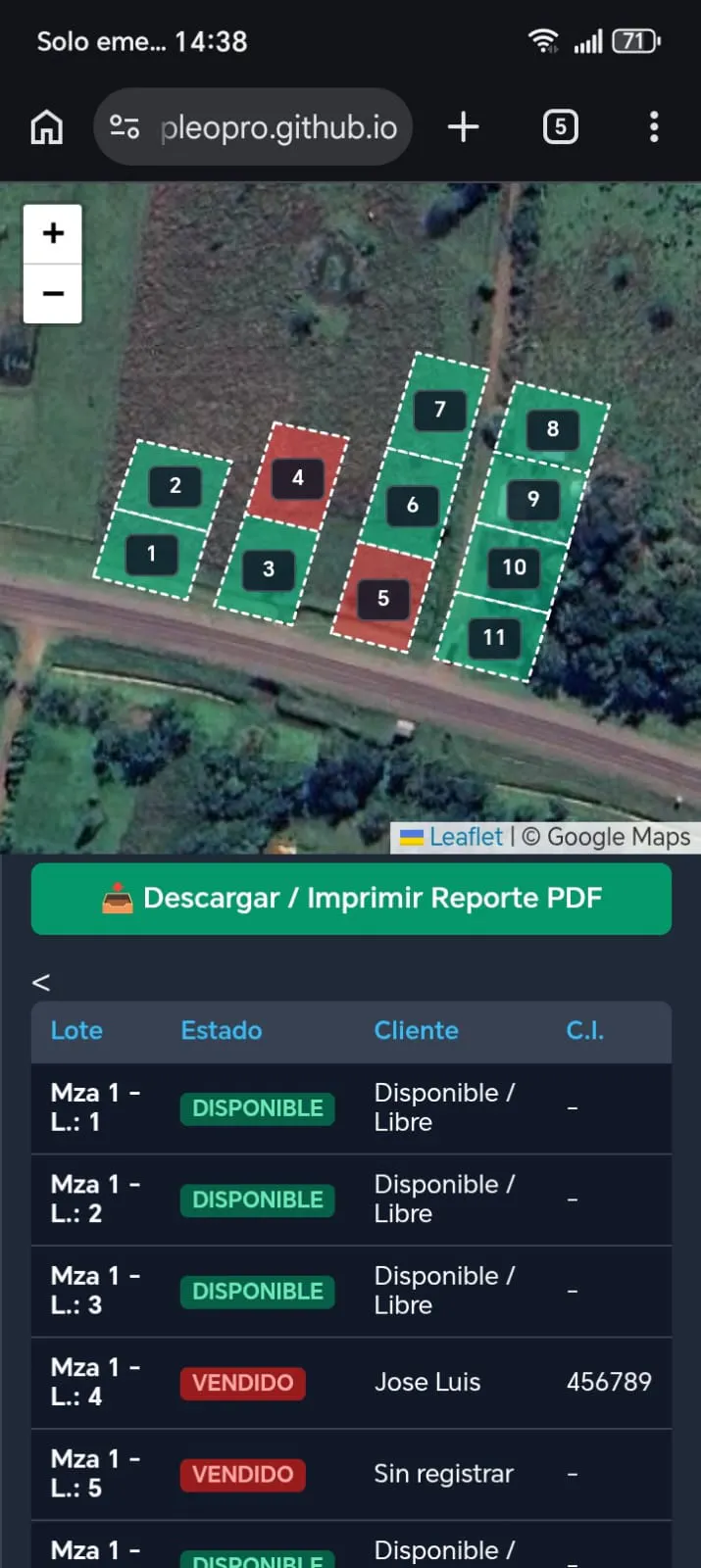
Task: Select lot 6 marker on map
Action: pos(413,505)
